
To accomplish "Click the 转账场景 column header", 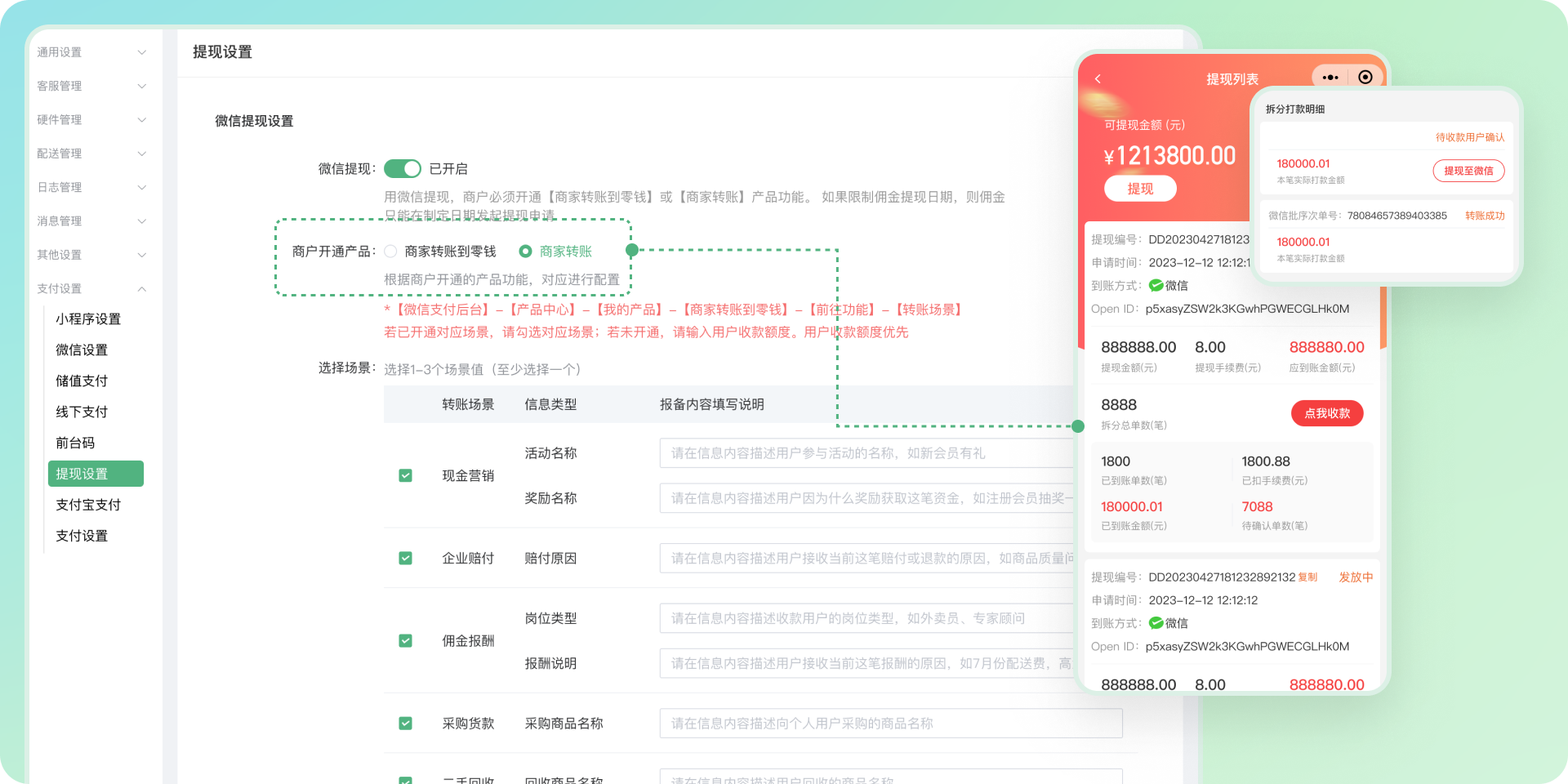I will (468, 404).
